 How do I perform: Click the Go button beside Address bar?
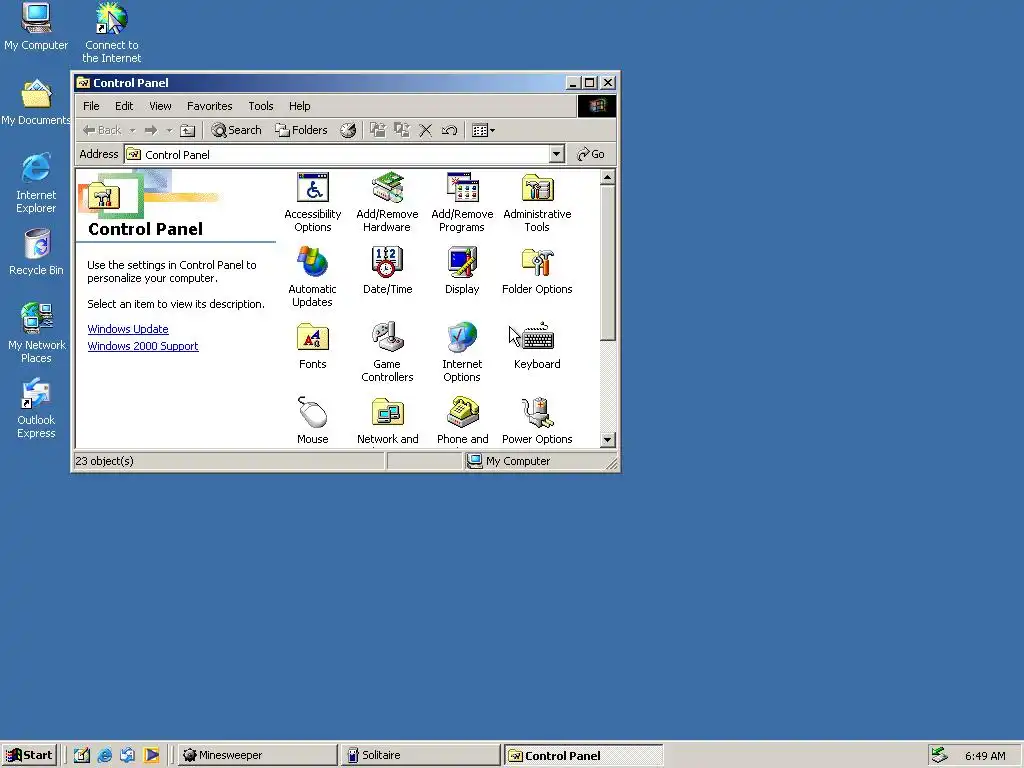pyautogui.click(x=591, y=154)
